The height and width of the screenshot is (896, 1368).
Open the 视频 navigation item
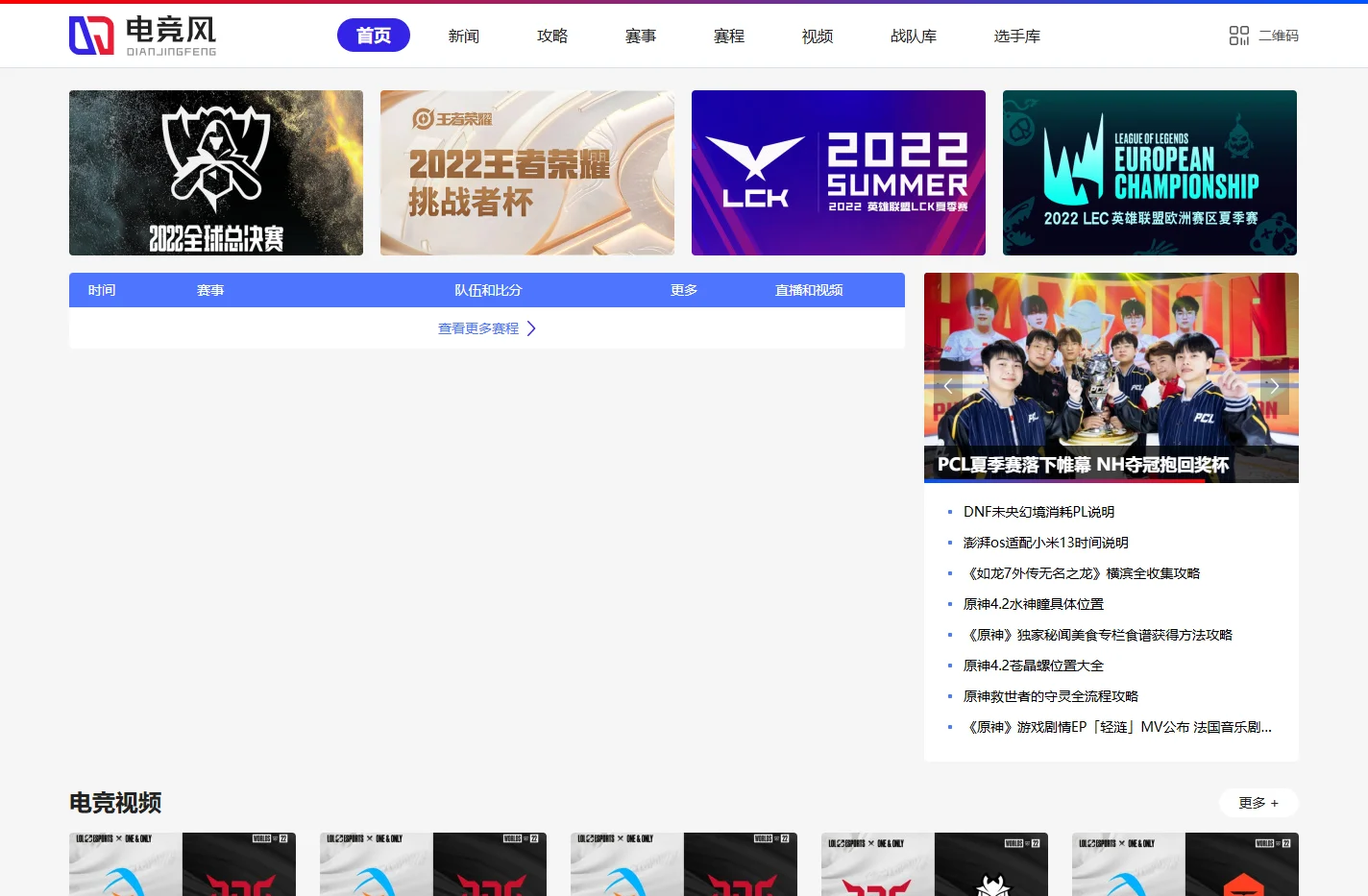tap(818, 36)
